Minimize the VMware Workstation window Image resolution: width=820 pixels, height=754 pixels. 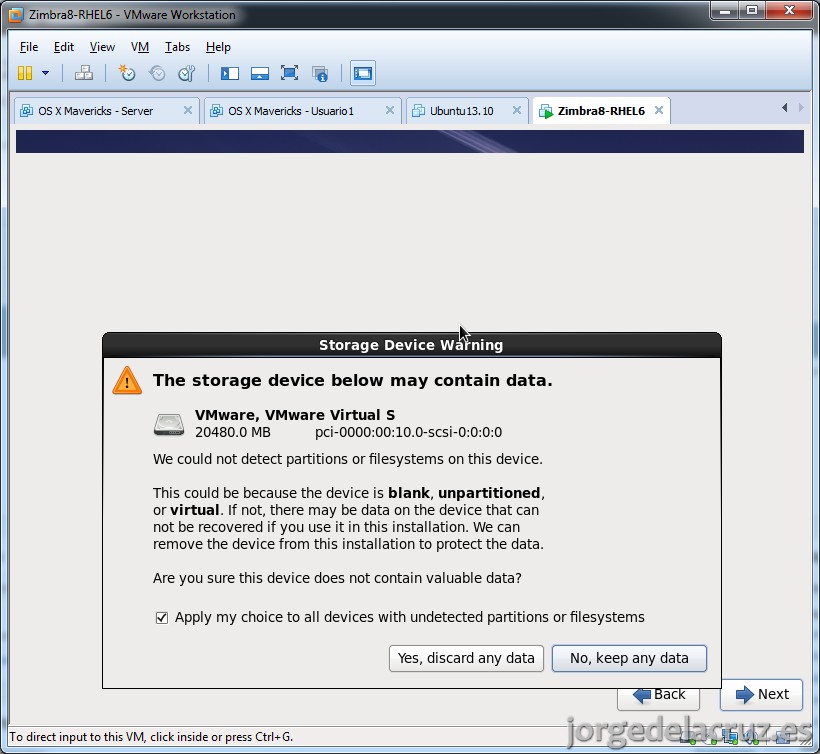click(x=725, y=11)
